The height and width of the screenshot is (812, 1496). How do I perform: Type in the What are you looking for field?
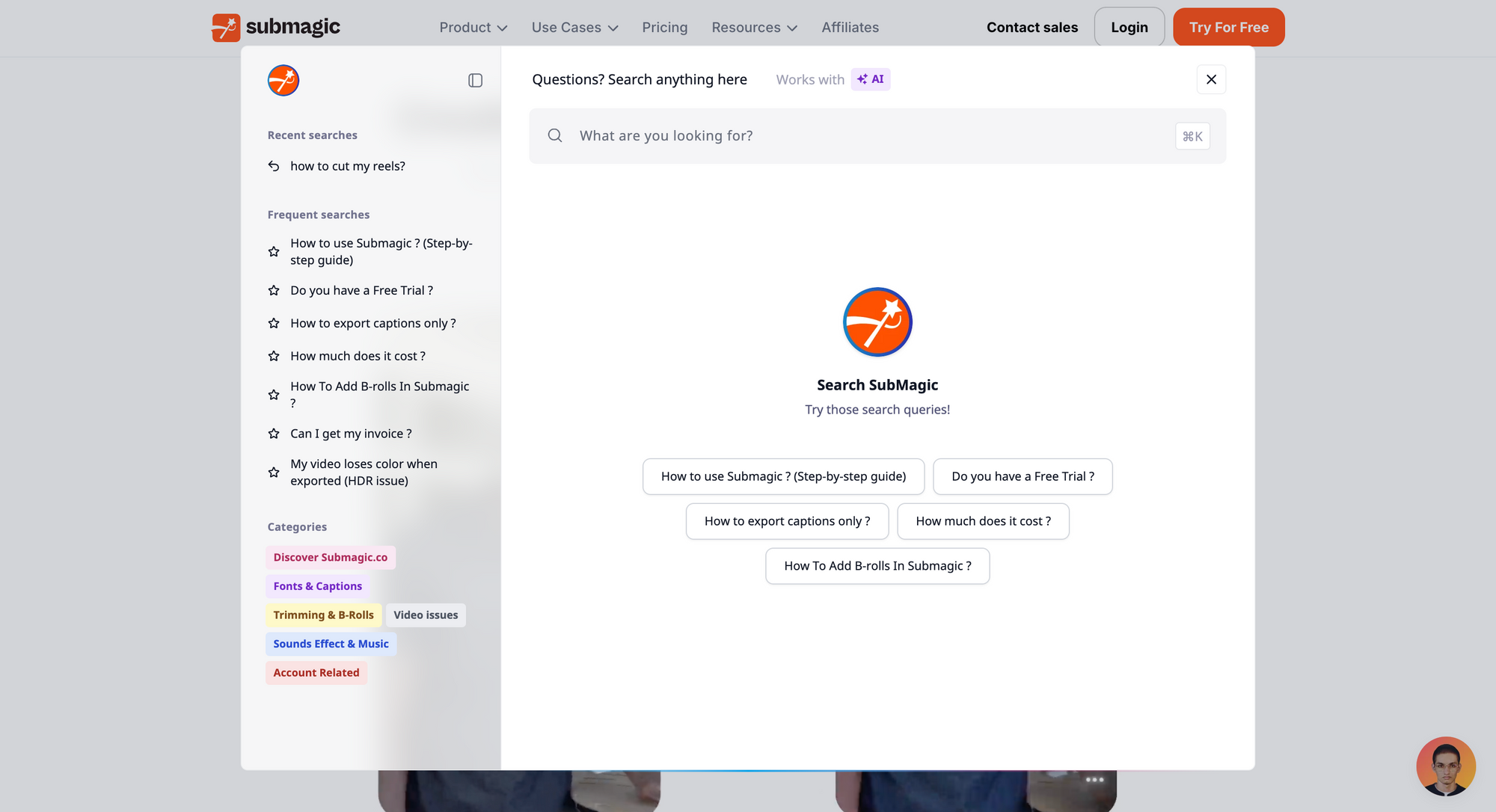(868, 136)
